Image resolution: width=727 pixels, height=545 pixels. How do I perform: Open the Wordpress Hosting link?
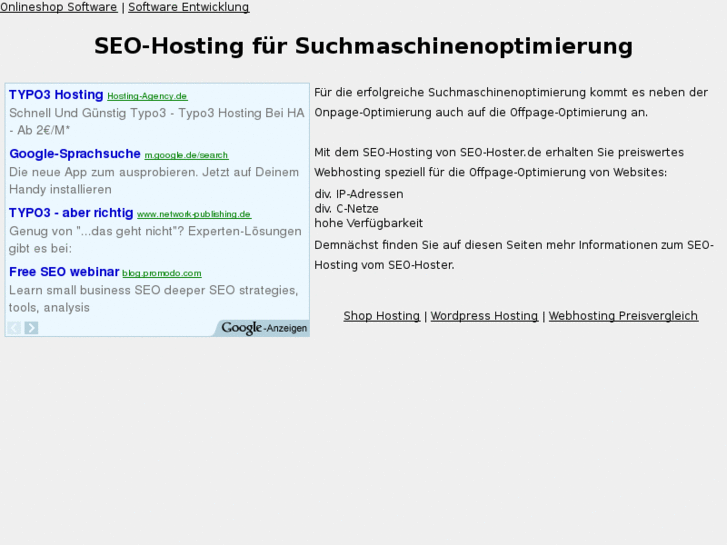484,316
